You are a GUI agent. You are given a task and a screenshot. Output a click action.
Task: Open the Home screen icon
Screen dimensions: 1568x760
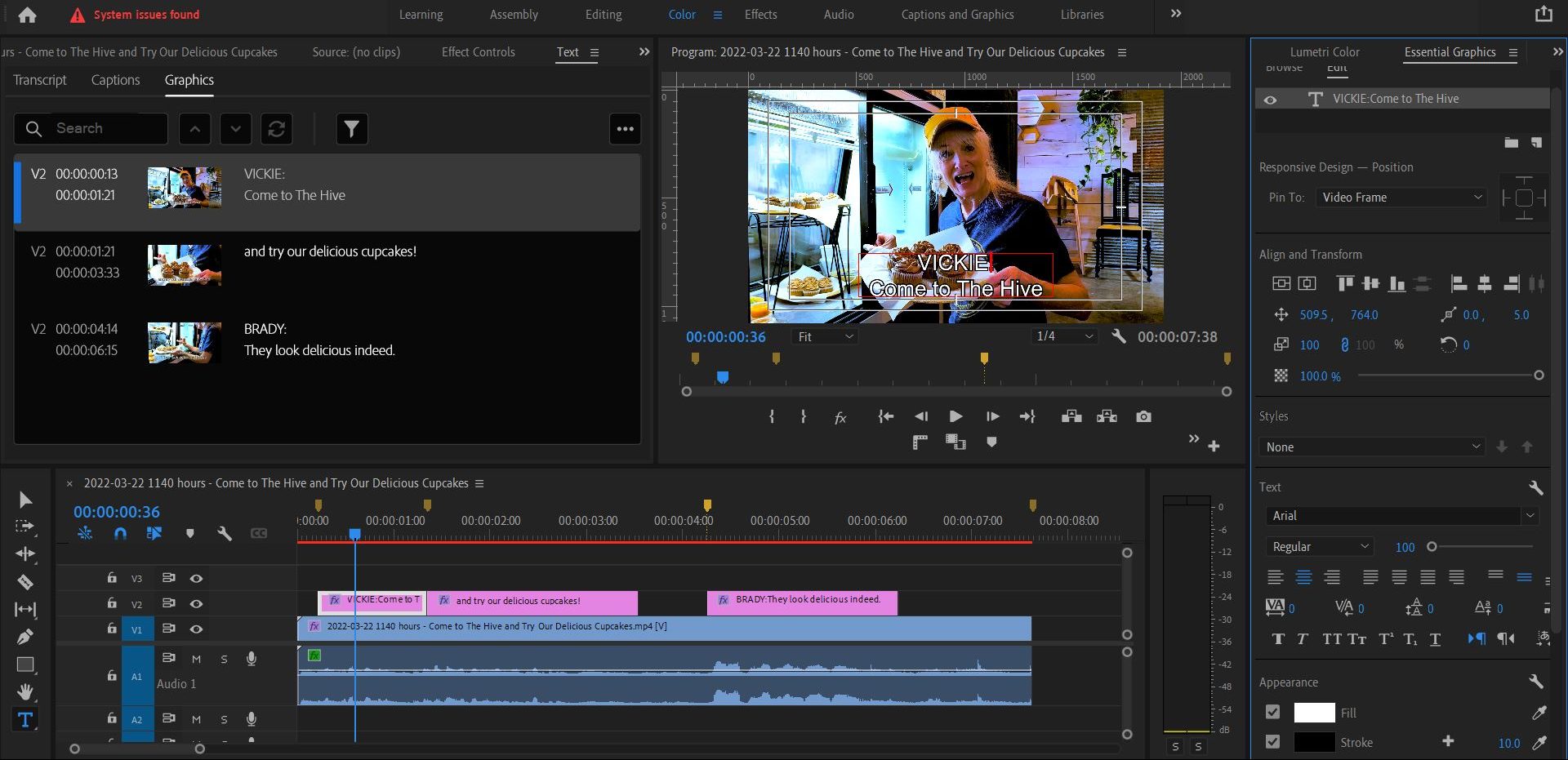pyautogui.click(x=27, y=15)
